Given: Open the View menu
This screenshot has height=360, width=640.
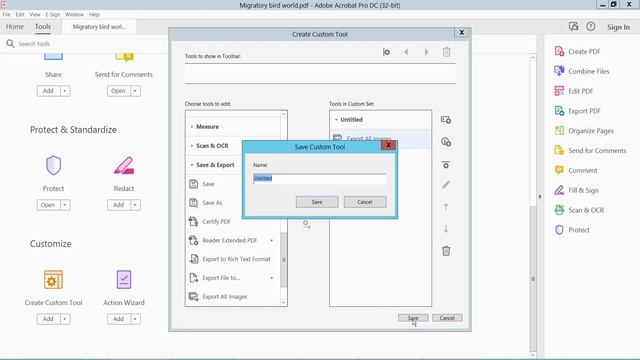Looking at the screenshot, I should 35,14.
